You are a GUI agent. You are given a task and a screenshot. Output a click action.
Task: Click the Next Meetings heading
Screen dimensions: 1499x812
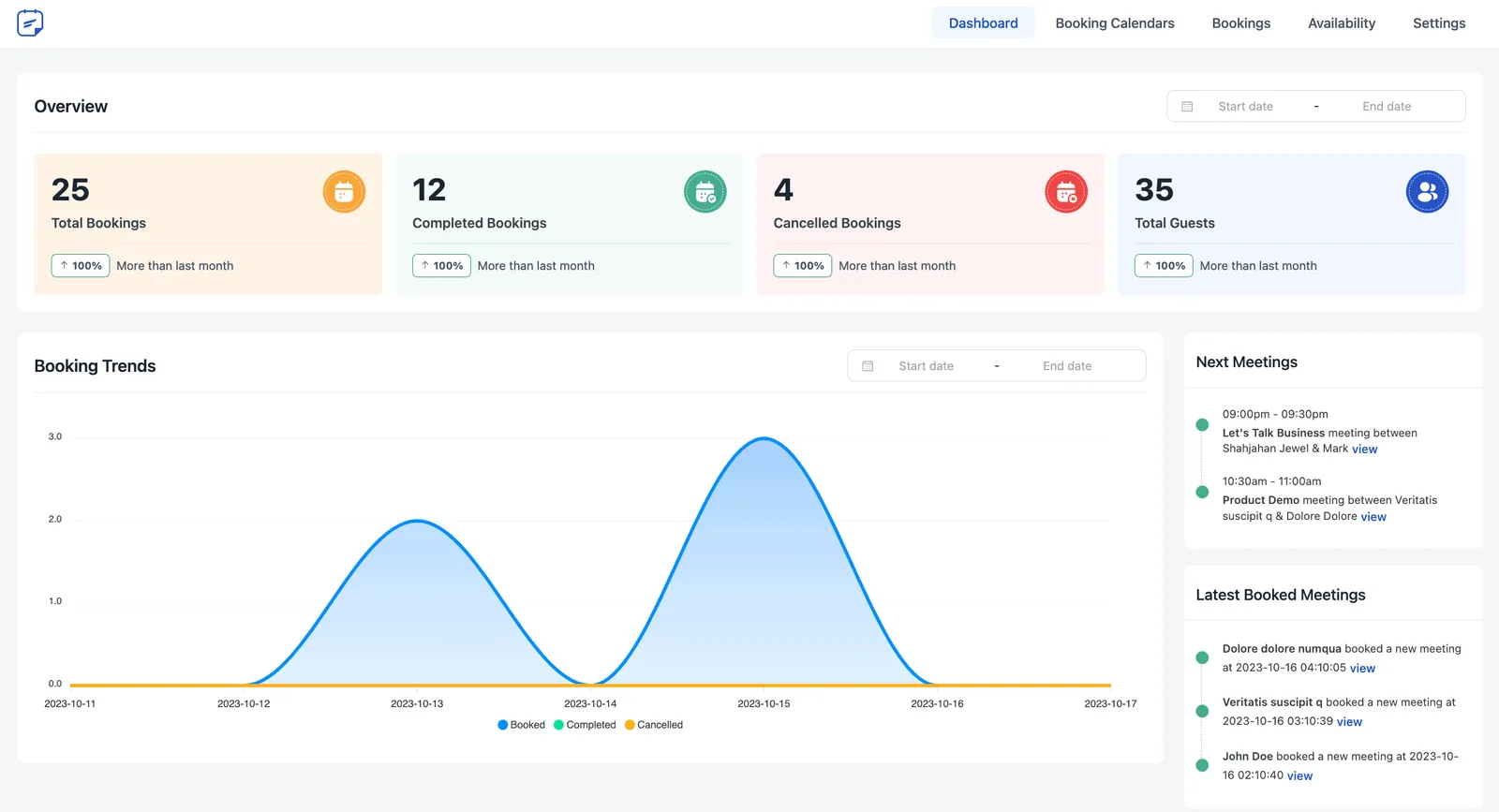[1247, 362]
